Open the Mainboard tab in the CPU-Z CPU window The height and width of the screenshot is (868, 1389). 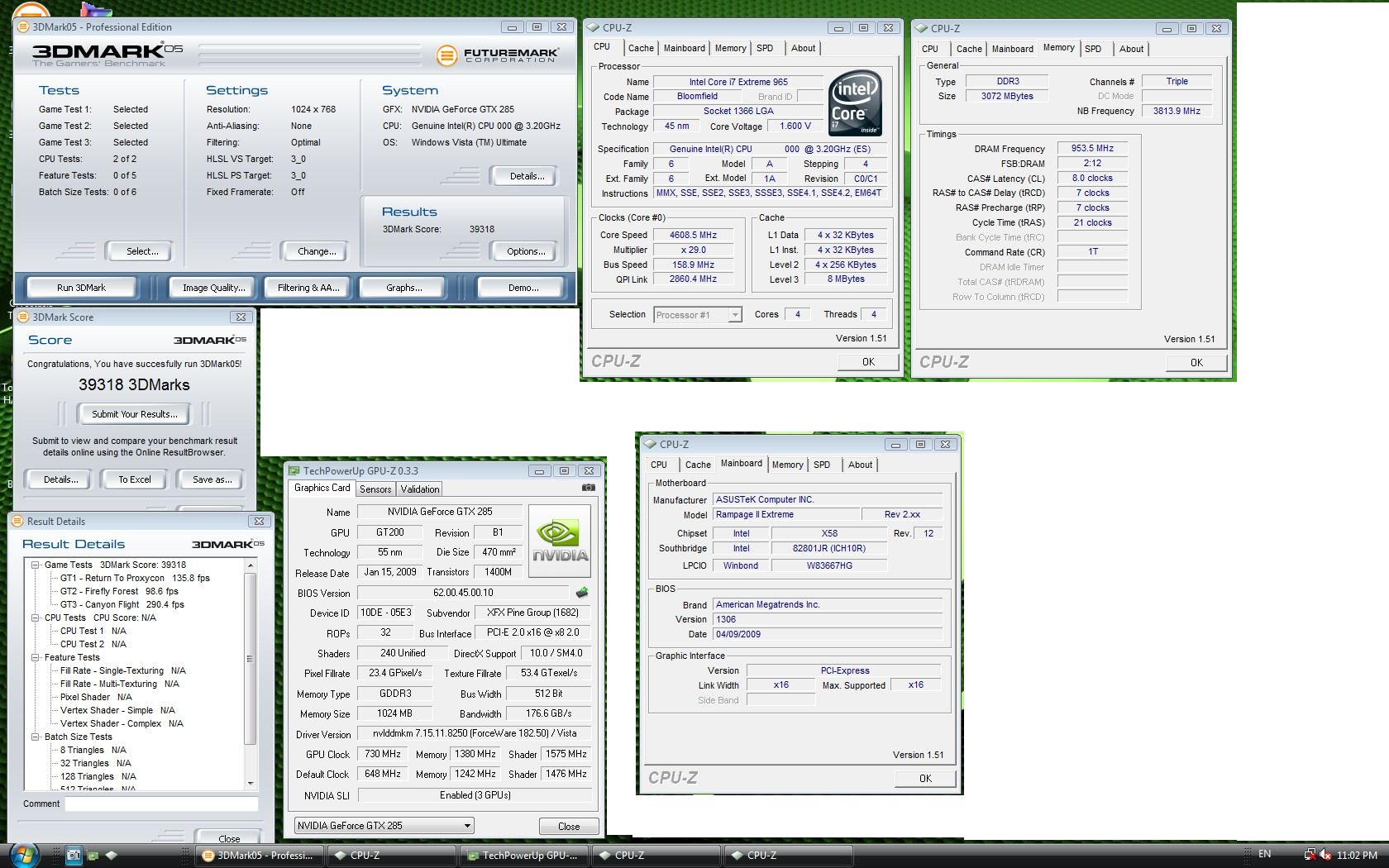coord(685,49)
